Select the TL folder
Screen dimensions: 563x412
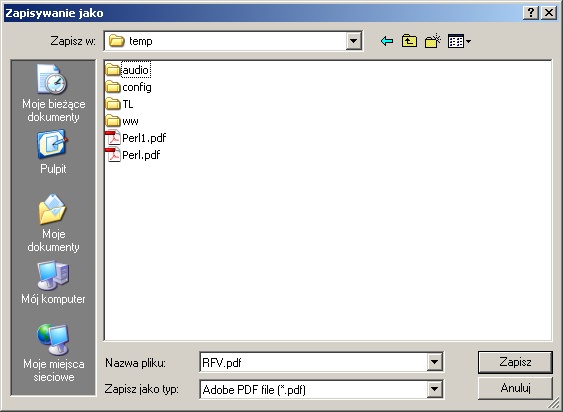[x=120, y=104]
